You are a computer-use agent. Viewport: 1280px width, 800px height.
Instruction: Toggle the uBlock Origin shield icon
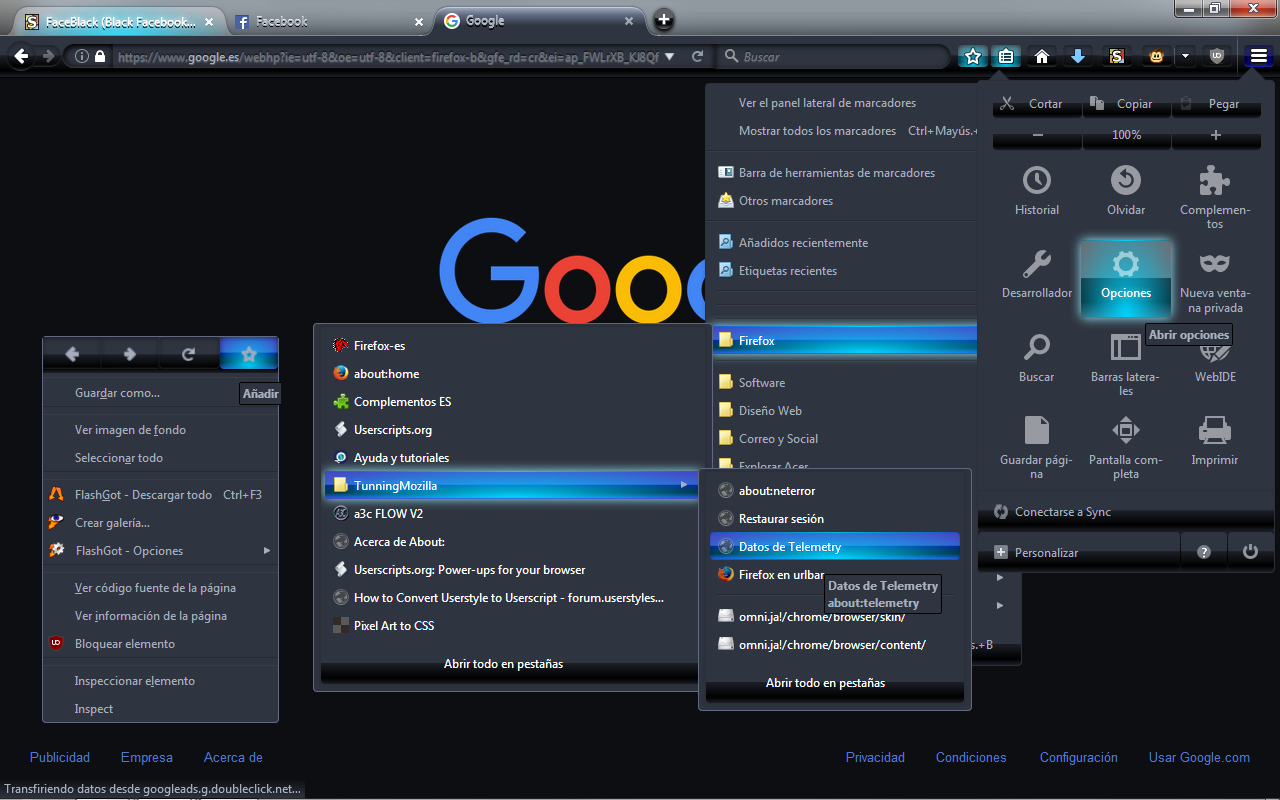click(1217, 56)
